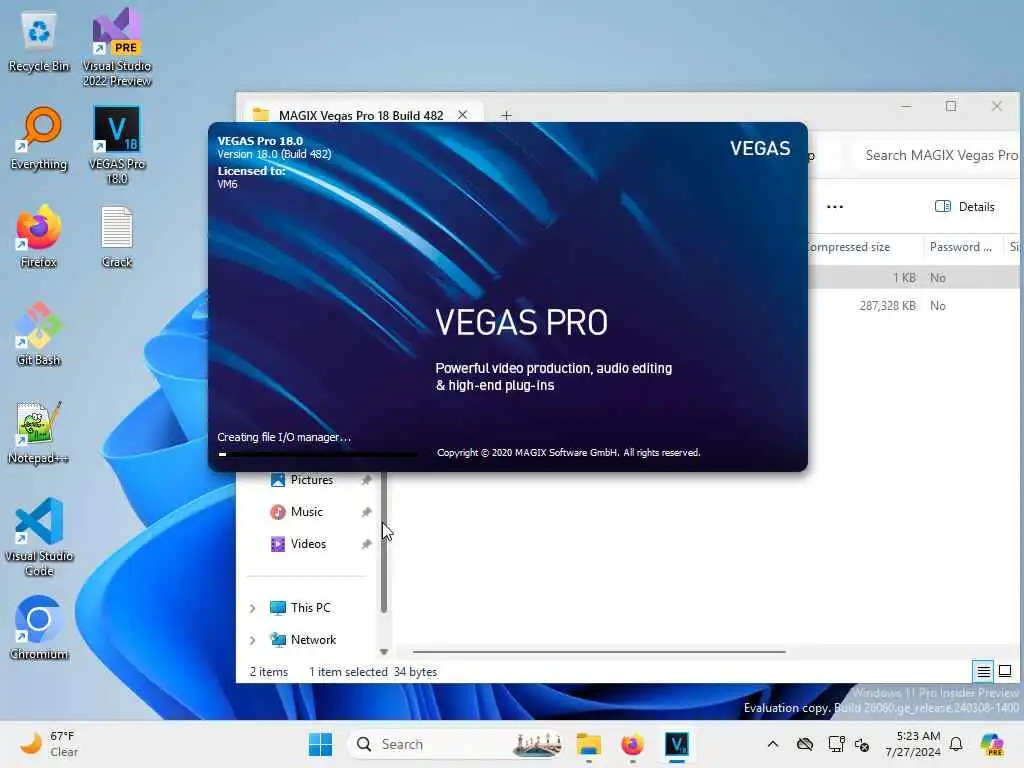
Task: Select the Visual Studio Code desktop shortcut
Action: tap(39, 537)
